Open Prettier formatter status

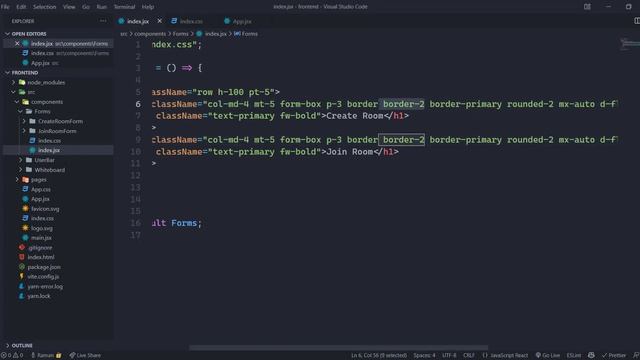613,356
